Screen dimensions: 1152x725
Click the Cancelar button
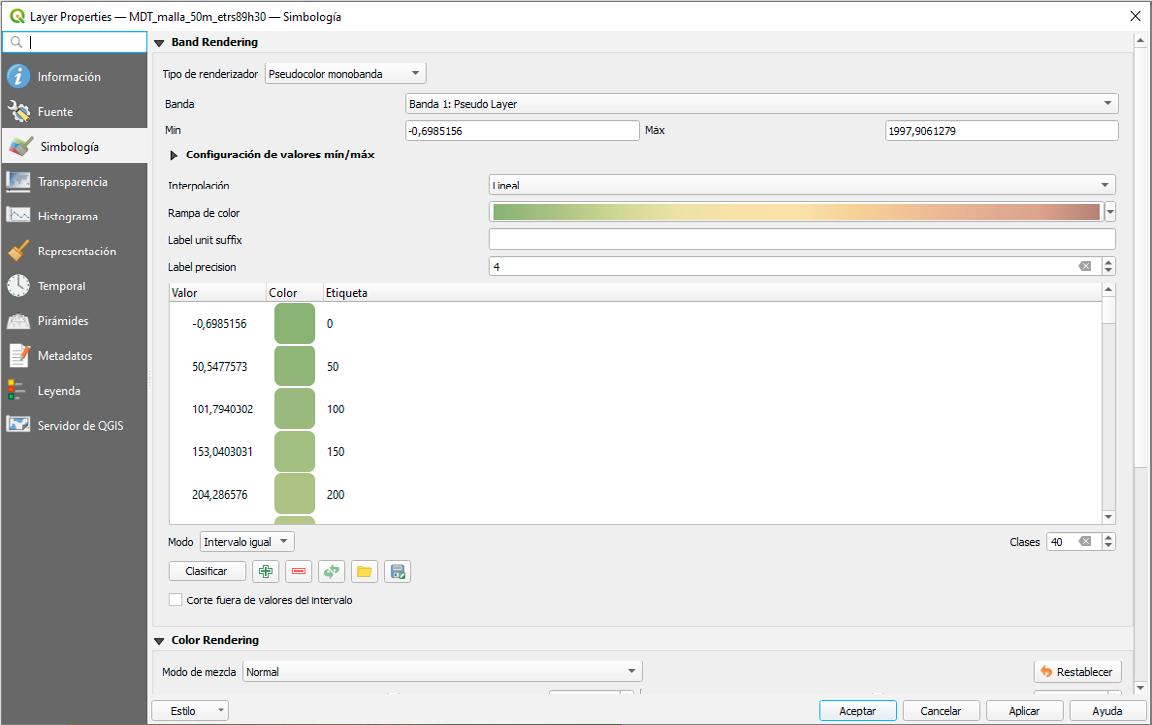940,710
